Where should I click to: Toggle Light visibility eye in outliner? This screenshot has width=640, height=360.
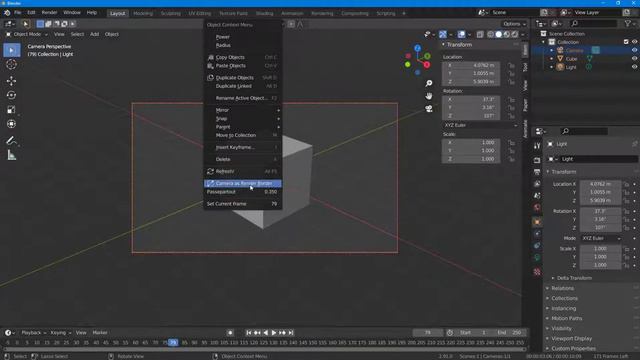(x=634, y=67)
